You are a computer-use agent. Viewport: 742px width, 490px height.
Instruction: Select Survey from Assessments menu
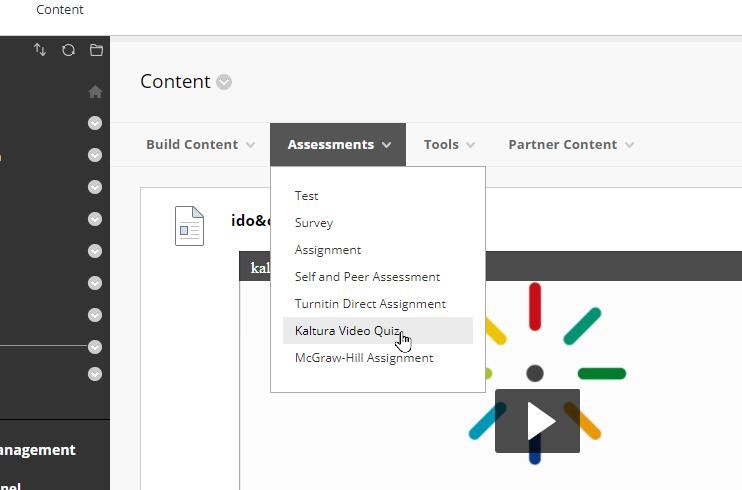point(314,223)
